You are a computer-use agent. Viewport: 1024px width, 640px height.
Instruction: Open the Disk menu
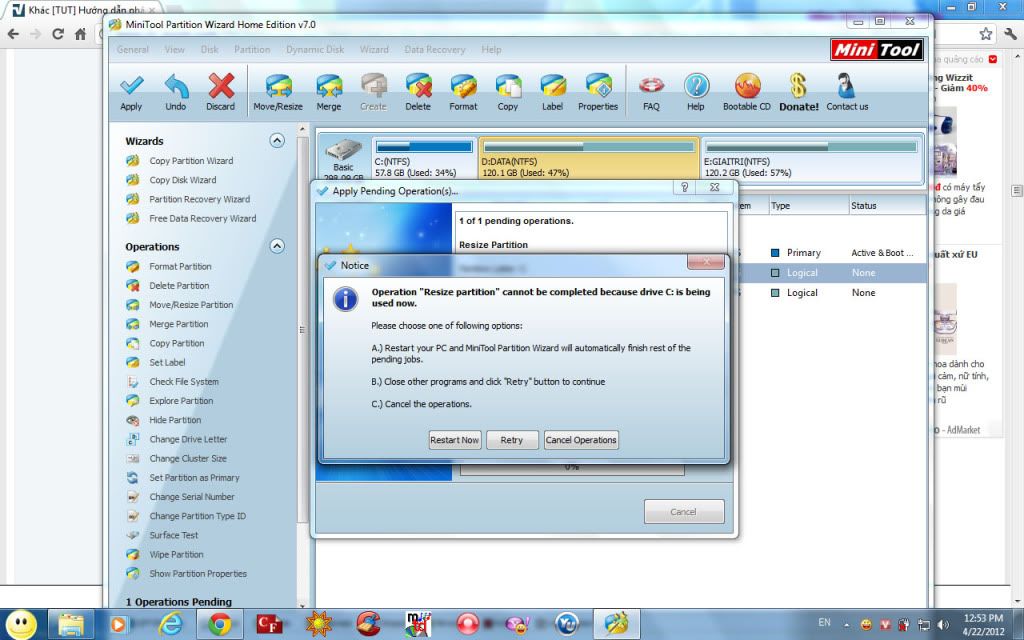[x=210, y=50]
